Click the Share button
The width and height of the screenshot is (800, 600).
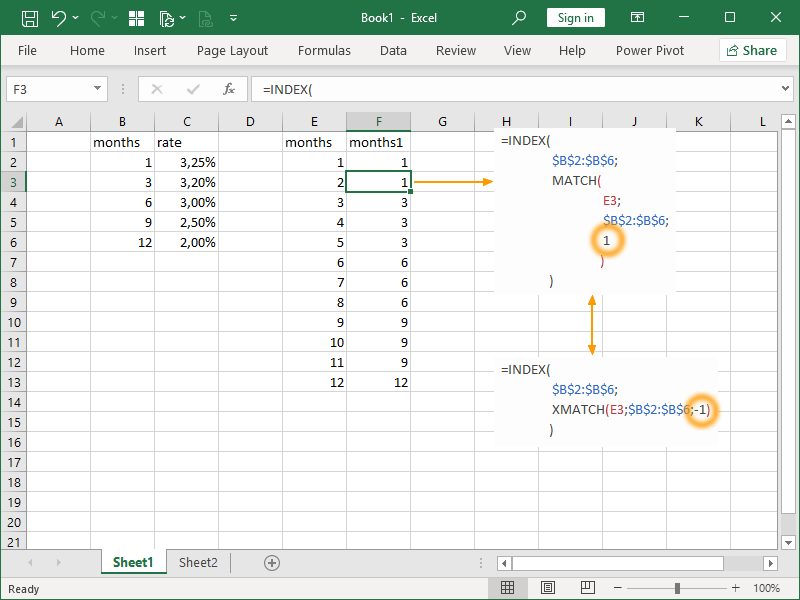[752, 51]
